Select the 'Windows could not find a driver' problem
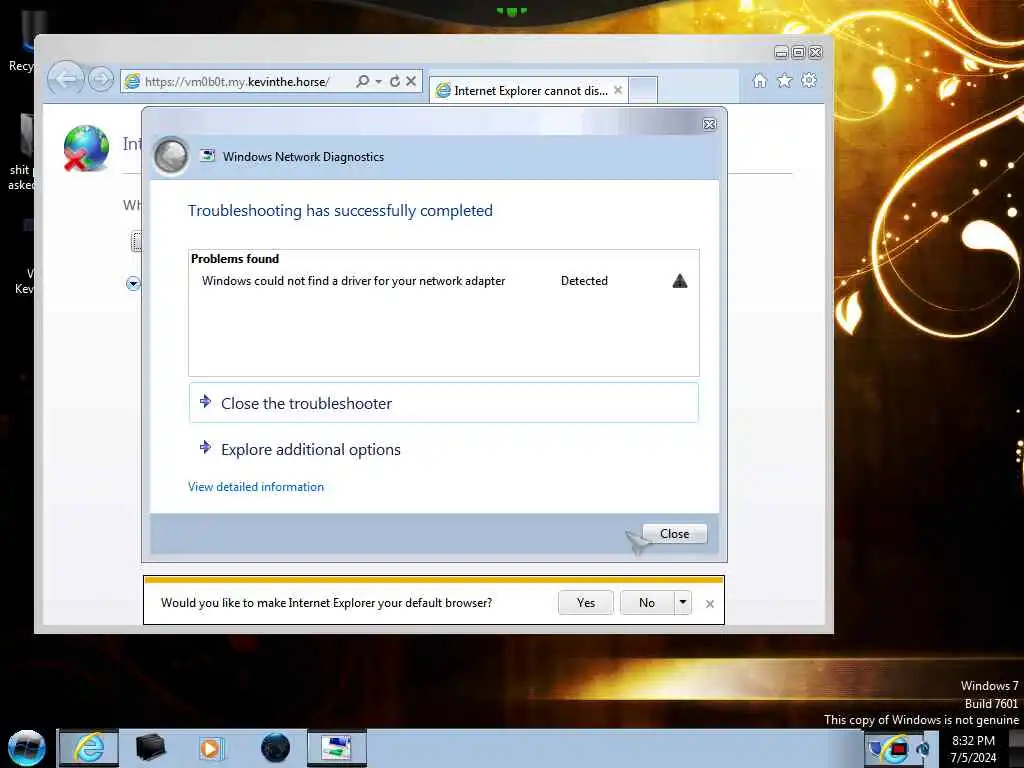The image size is (1024, 768). 353,281
